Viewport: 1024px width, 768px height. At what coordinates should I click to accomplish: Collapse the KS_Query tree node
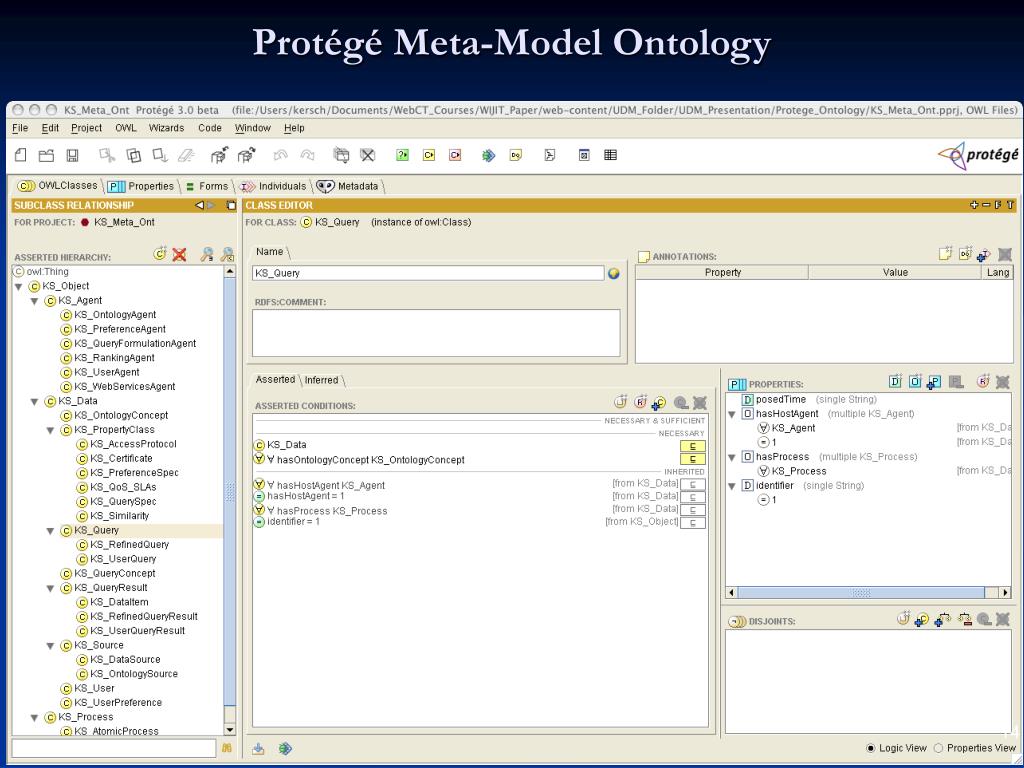(50, 530)
